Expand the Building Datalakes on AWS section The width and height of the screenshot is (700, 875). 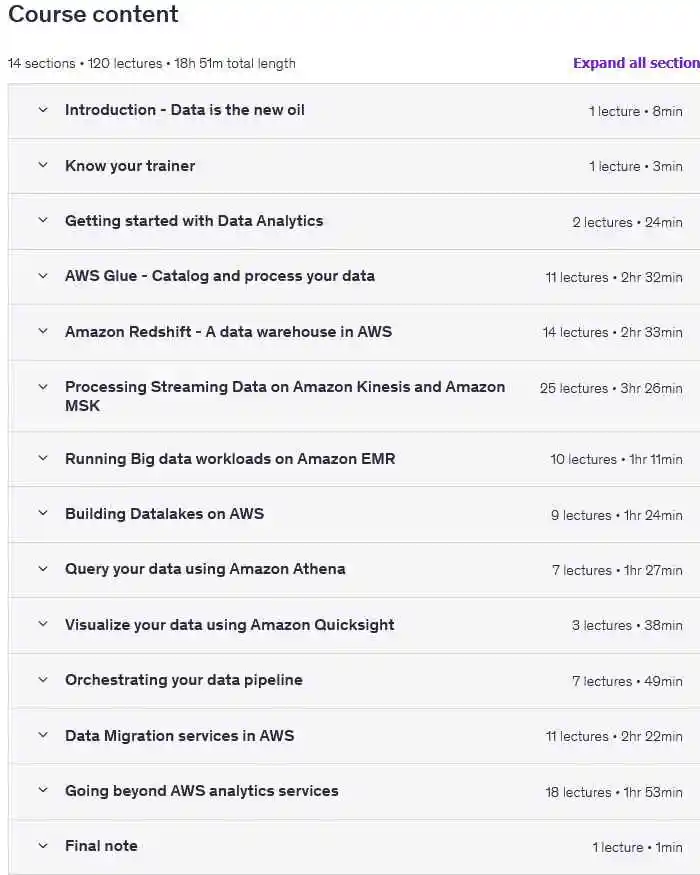pyautogui.click(x=164, y=514)
